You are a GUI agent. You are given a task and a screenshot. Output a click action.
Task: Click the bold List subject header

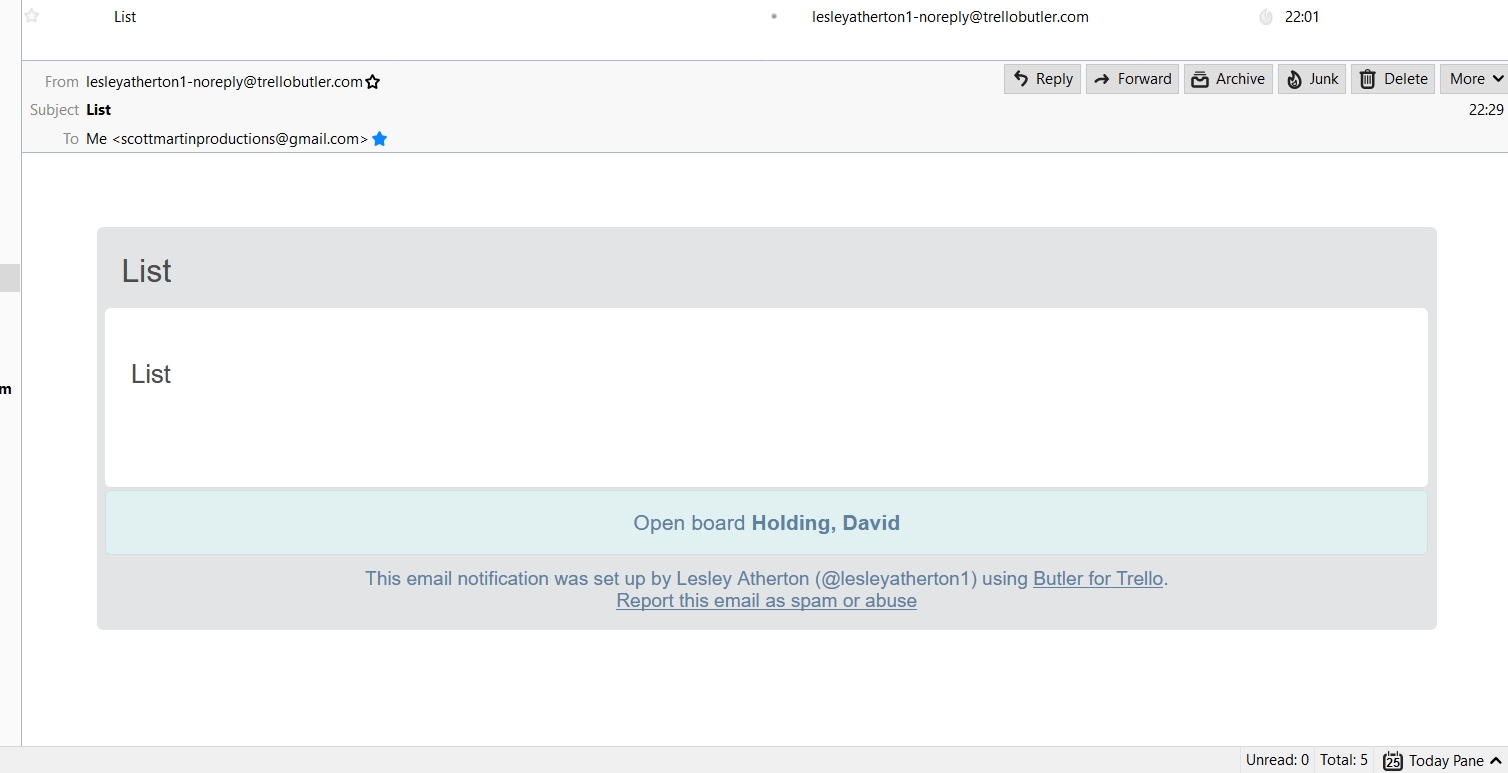pyautogui.click(x=99, y=110)
